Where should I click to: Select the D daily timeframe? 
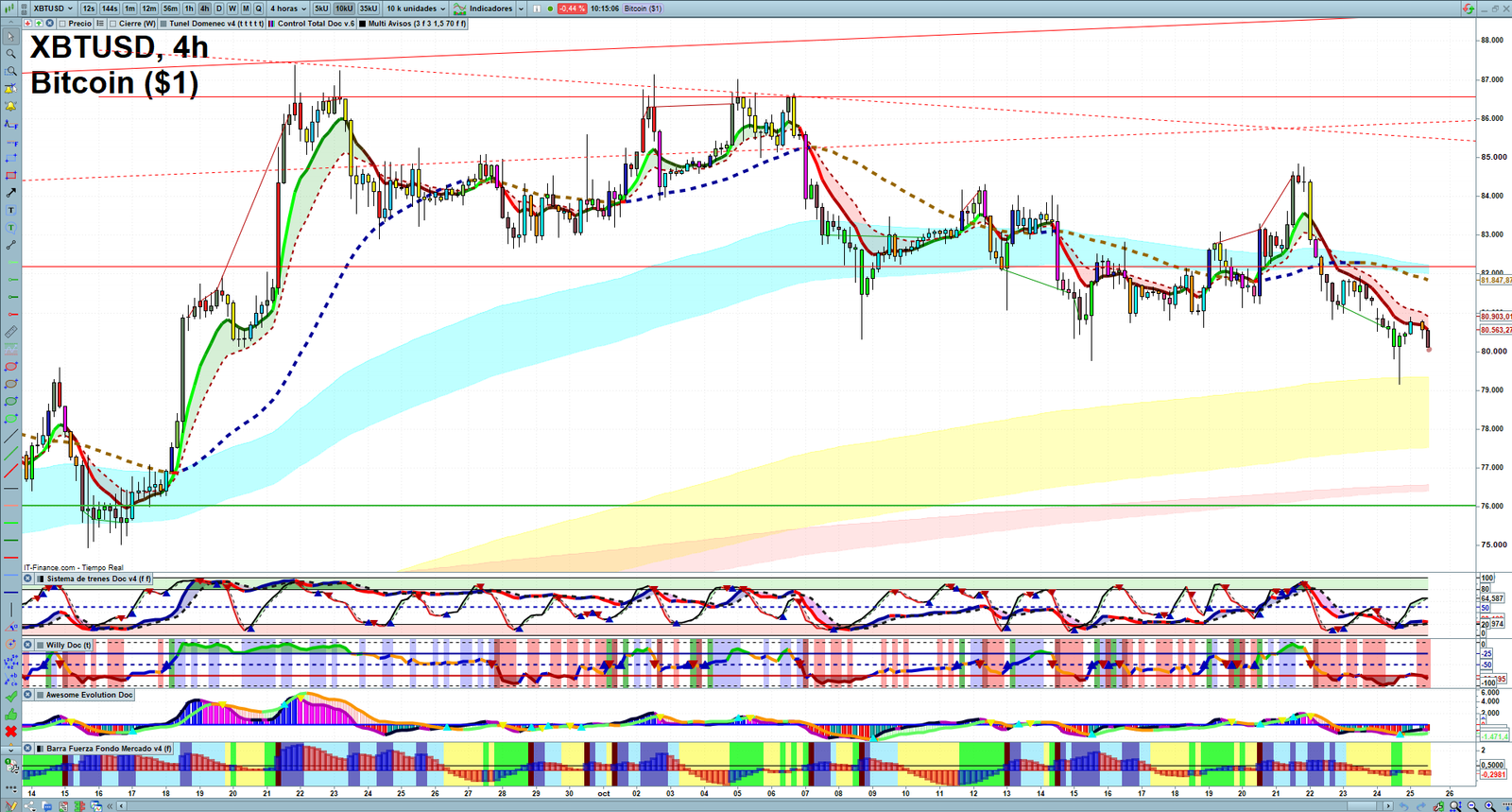tap(219, 9)
